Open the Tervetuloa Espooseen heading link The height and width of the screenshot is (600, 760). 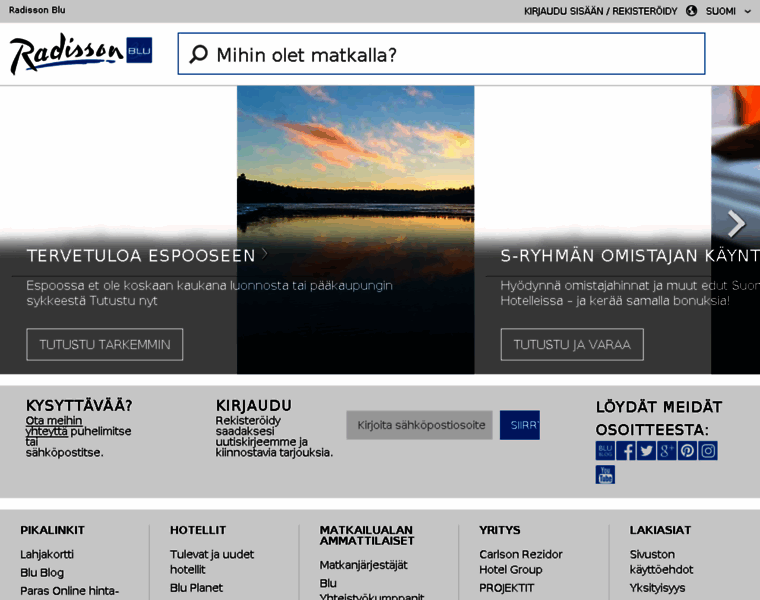pyautogui.click(x=141, y=255)
